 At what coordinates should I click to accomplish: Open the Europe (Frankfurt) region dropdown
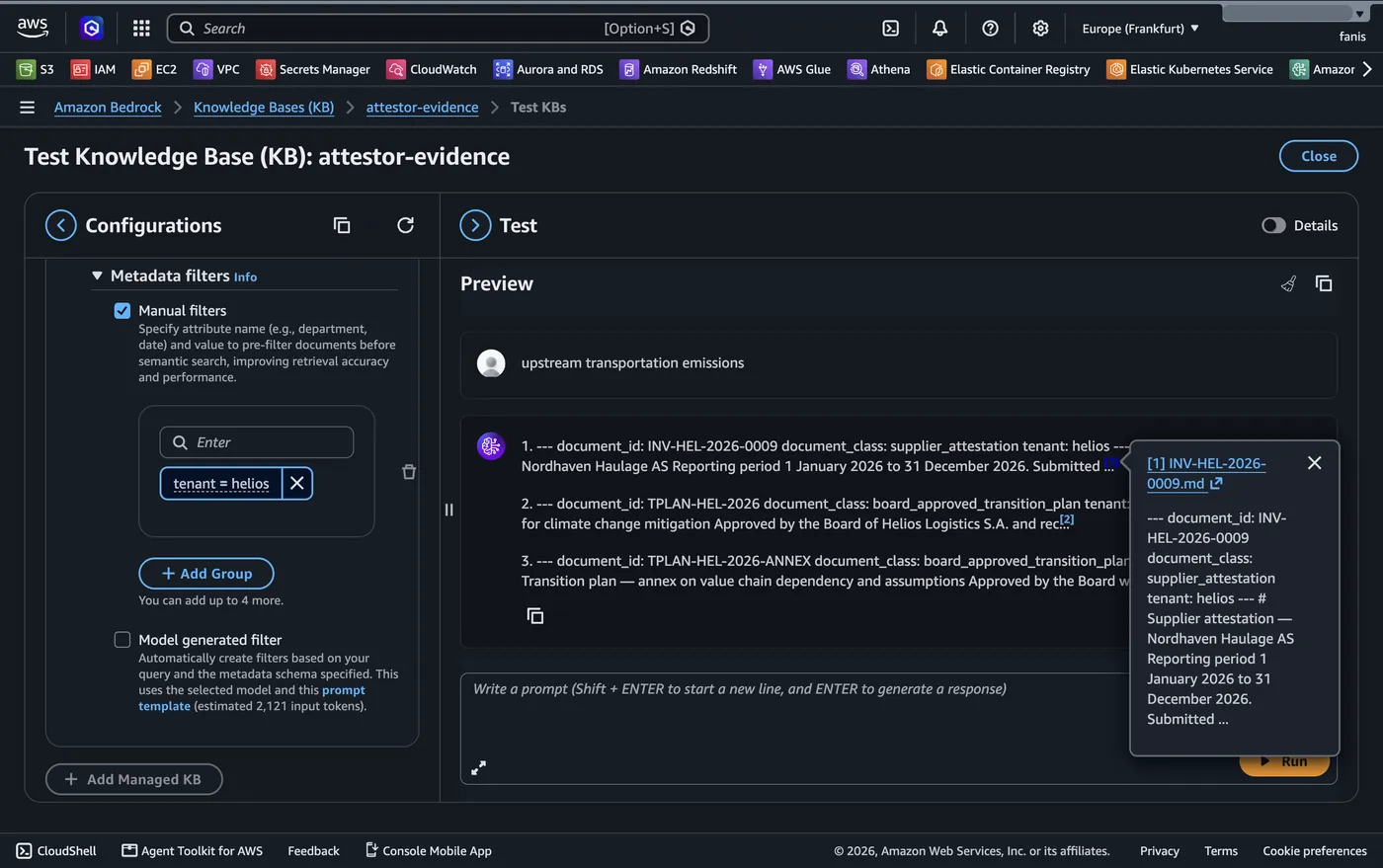[x=1140, y=29]
